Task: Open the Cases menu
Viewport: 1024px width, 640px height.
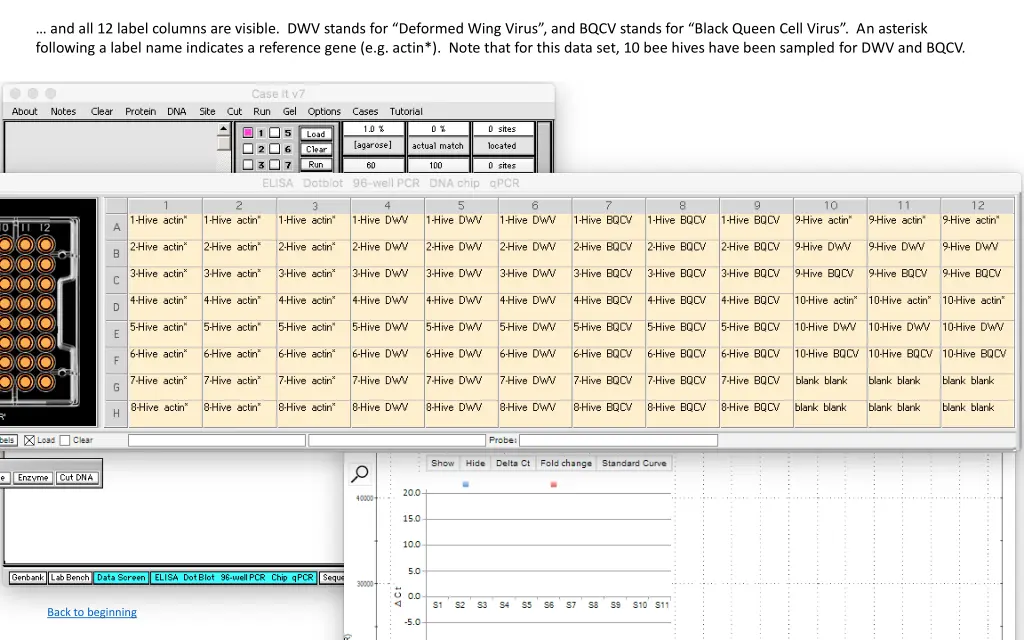Action: [x=365, y=112]
